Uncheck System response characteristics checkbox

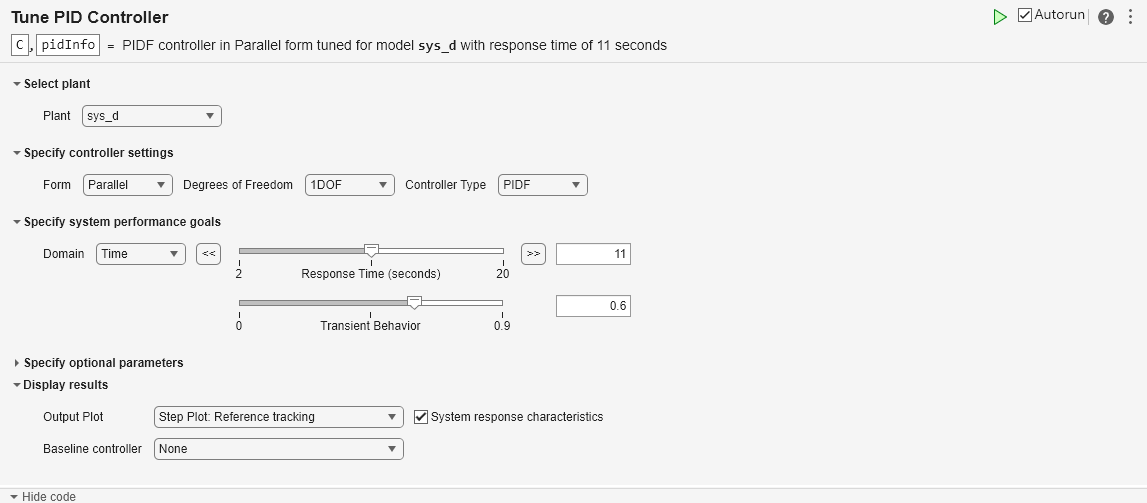421,417
